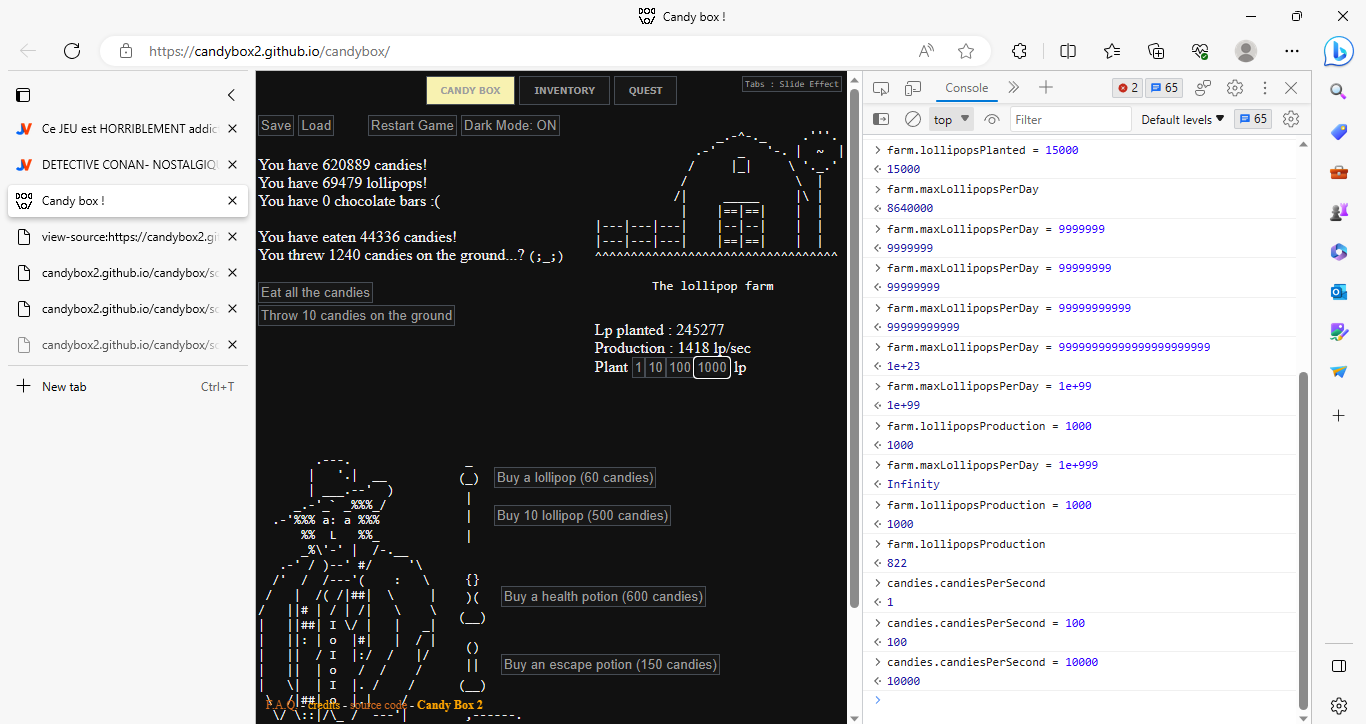Viewport: 1368px width, 724px height.
Task: Open Split screen icon
Action: [x=1068, y=51]
